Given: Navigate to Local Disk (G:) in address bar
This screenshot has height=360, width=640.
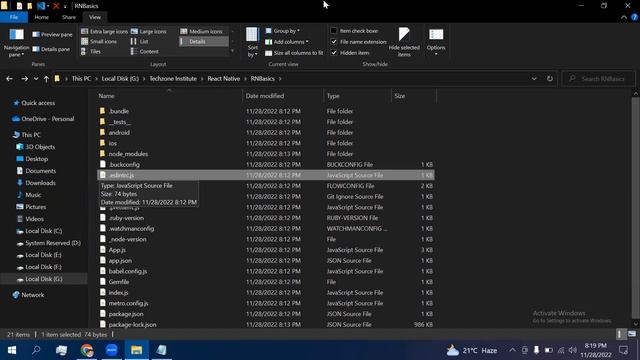Looking at the screenshot, I should [120, 79].
